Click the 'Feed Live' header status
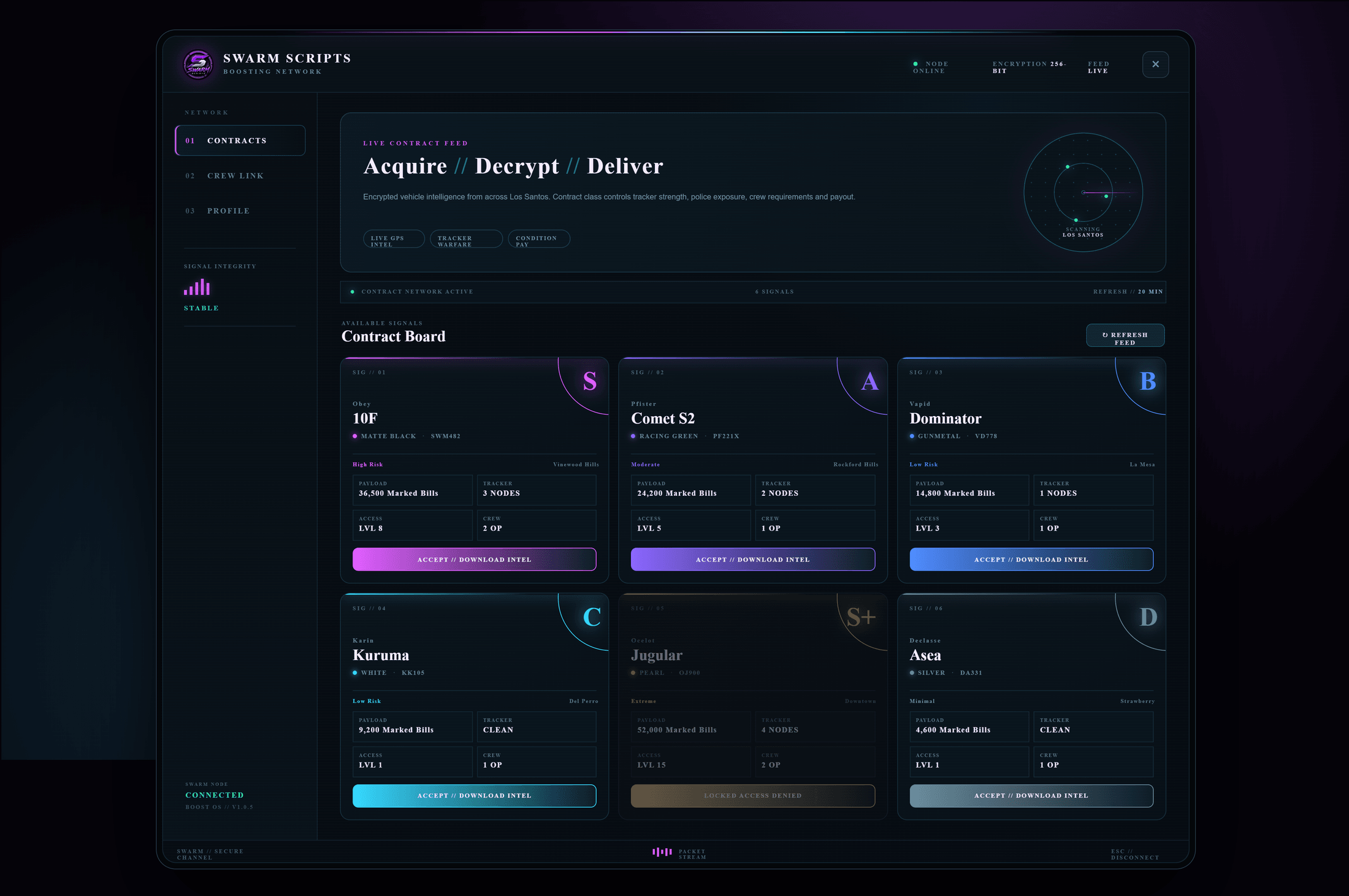The height and width of the screenshot is (896, 1349). point(1099,67)
